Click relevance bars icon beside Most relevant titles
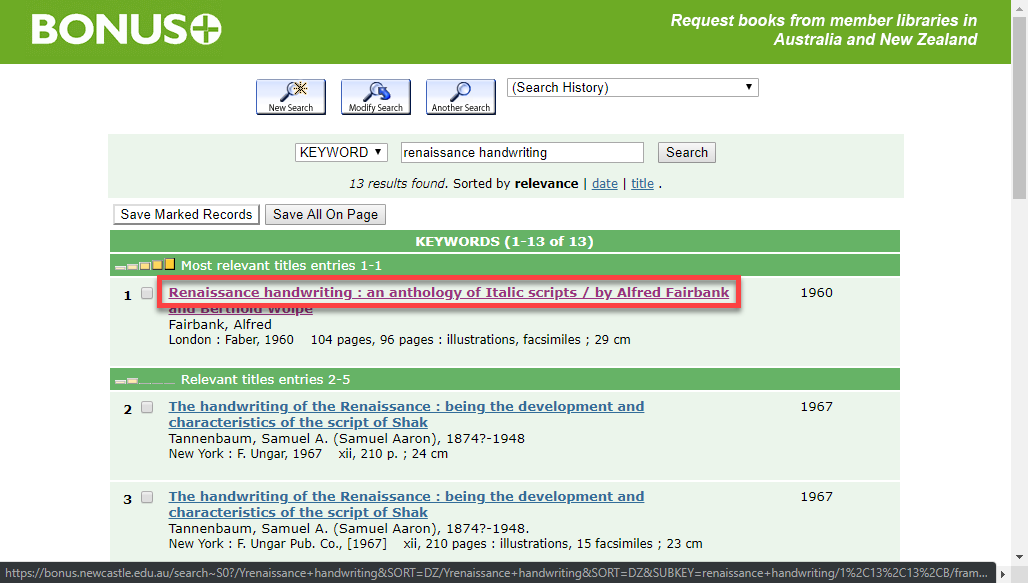This screenshot has width=1028, height=583. [145, 266]
